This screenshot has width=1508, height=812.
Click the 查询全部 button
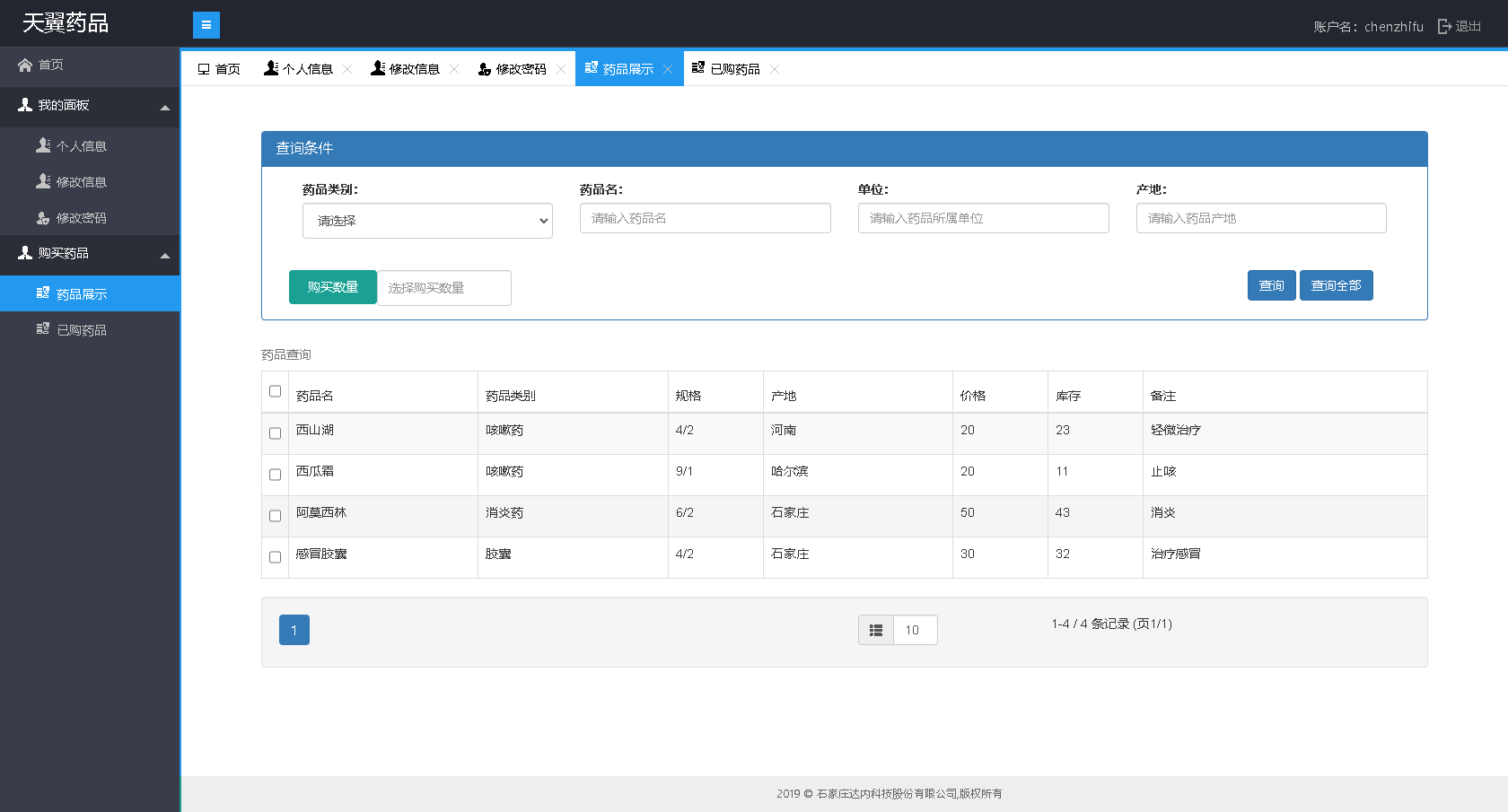click(x=1337, y=285)
